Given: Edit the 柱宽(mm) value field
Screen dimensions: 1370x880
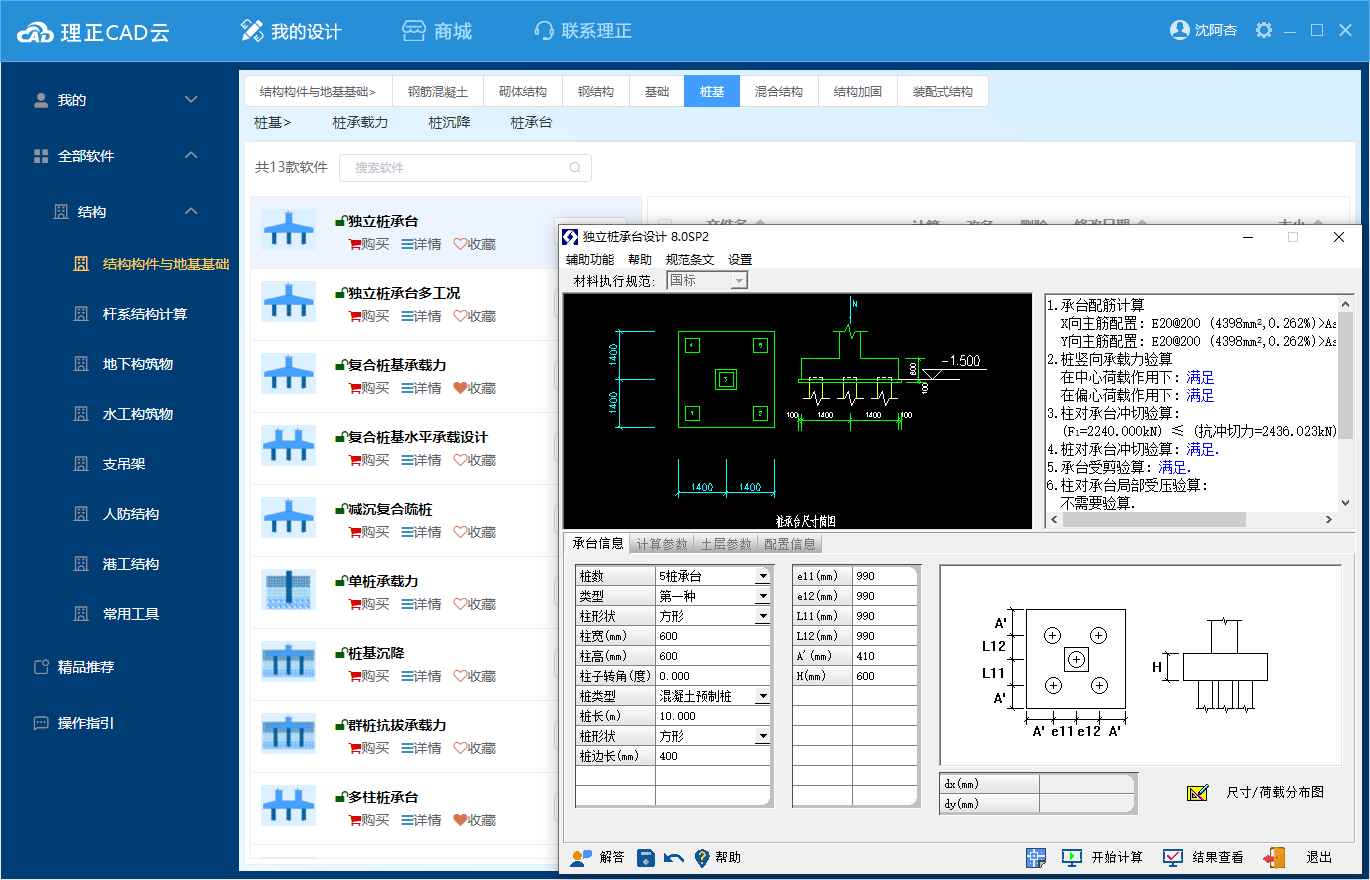Looking at the screenshot, I should click(x=713, y=636).
